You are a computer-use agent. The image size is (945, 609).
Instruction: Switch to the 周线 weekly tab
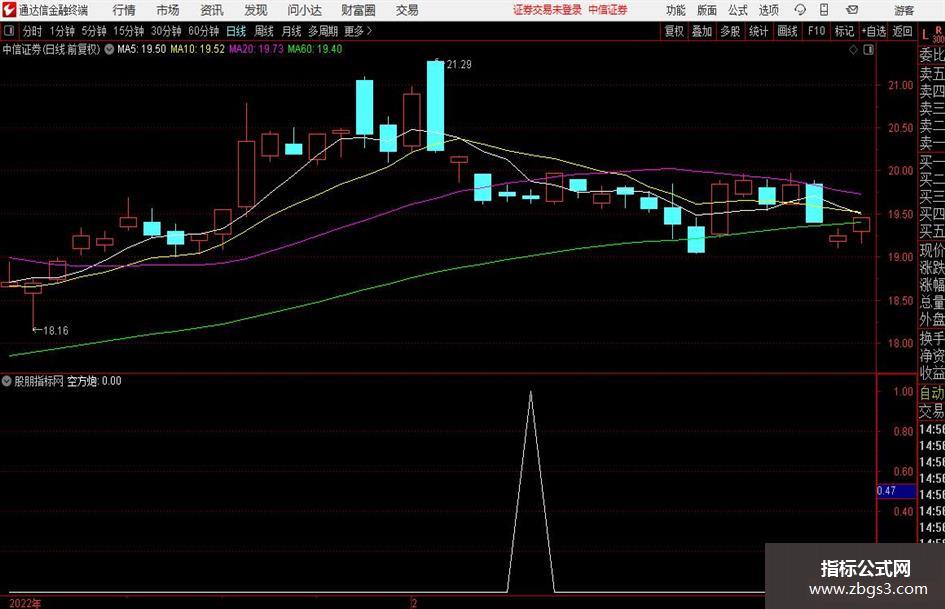tap(264, 31)
